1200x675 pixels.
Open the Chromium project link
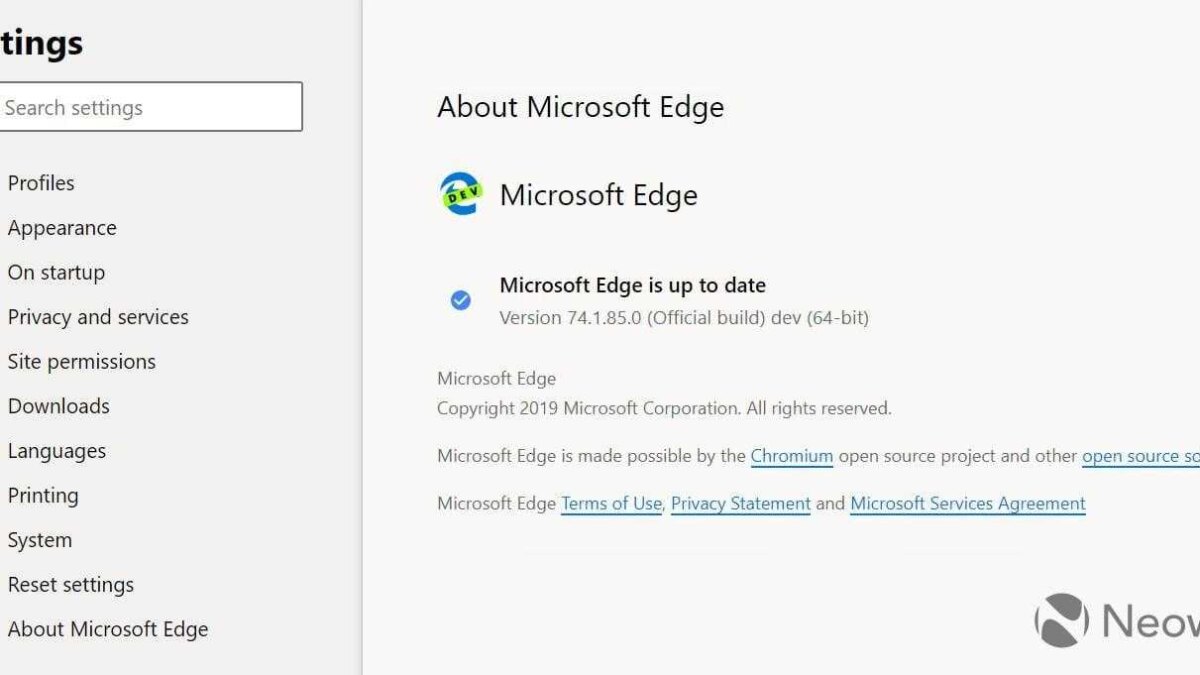[x=792, y=456]
